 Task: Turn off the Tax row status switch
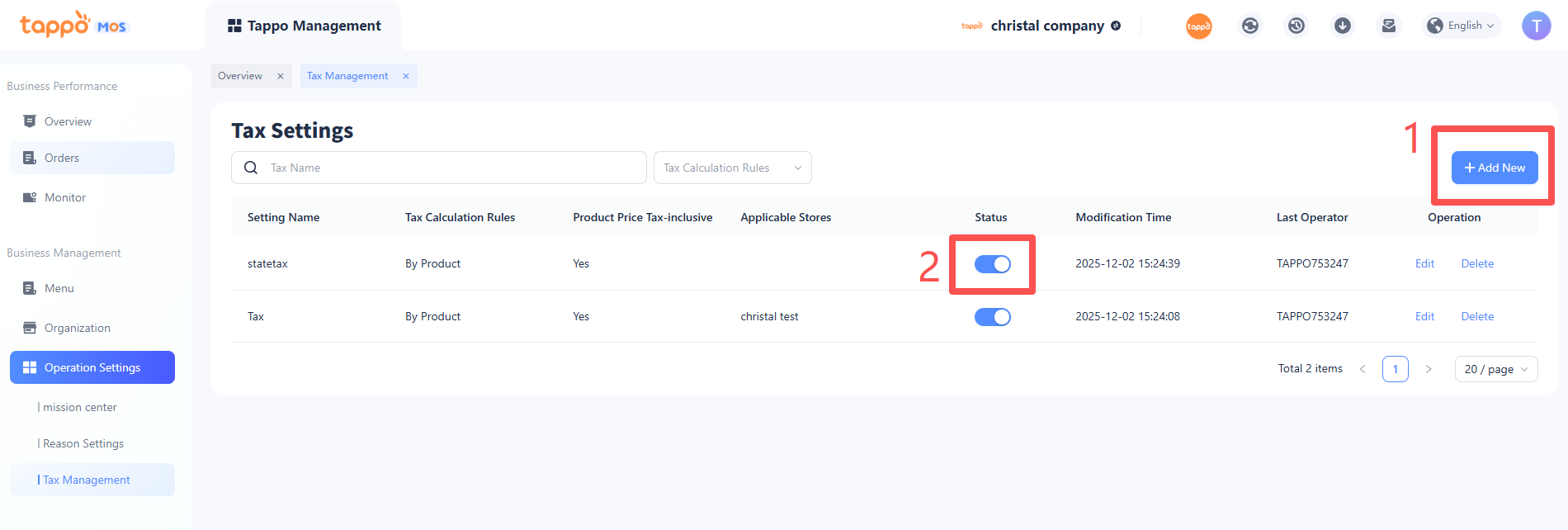[992, 317]
